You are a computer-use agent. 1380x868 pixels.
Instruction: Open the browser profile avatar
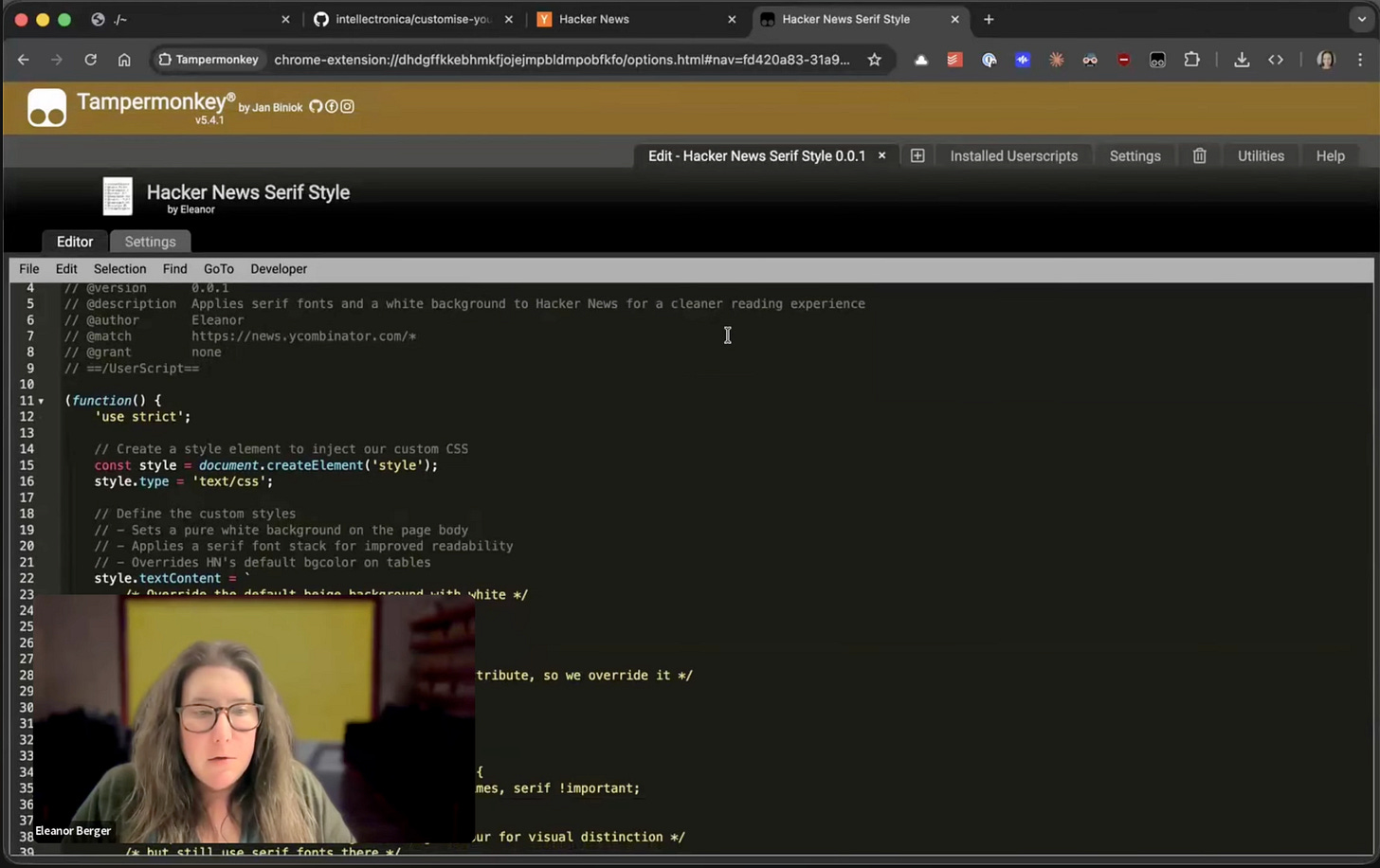1326,60
